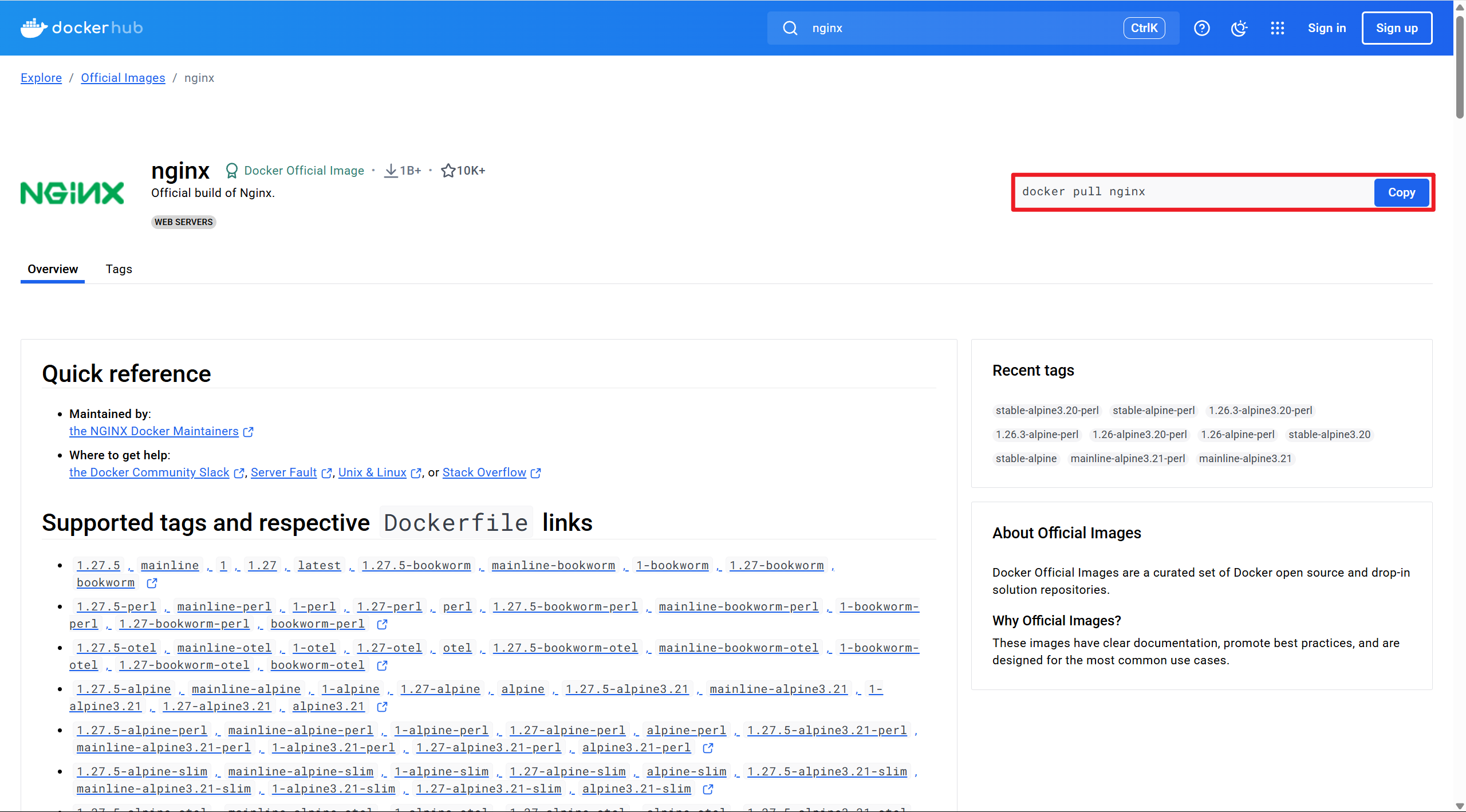The image size is (1466, 812).
Task: Click external link icon after Unix & Linux
Action: [416, 473]
